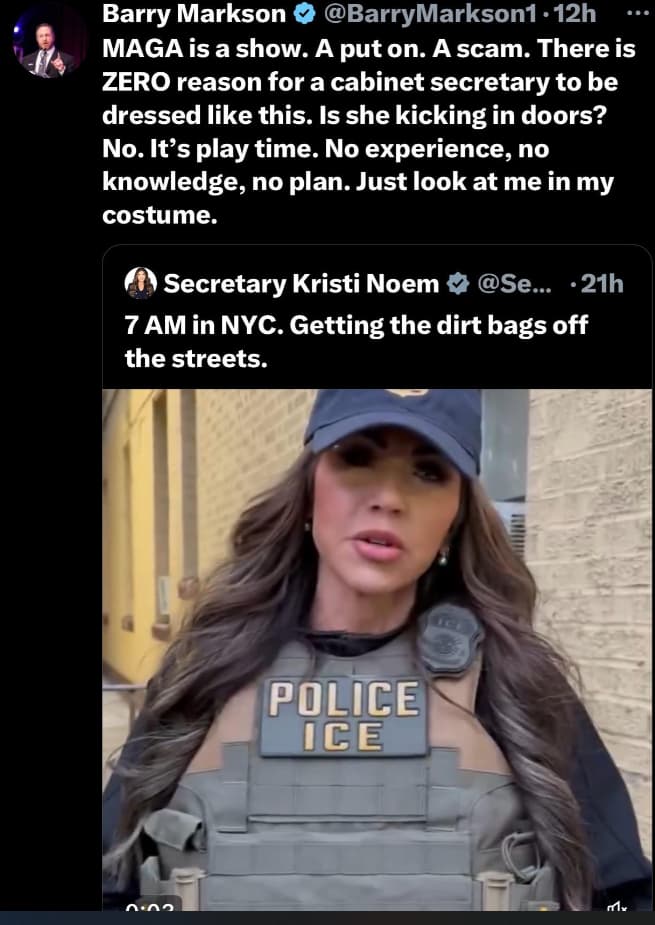Open the 'MAGA is a show' tweet text
The width and height of the screenshot is (655, 925).
369,132
